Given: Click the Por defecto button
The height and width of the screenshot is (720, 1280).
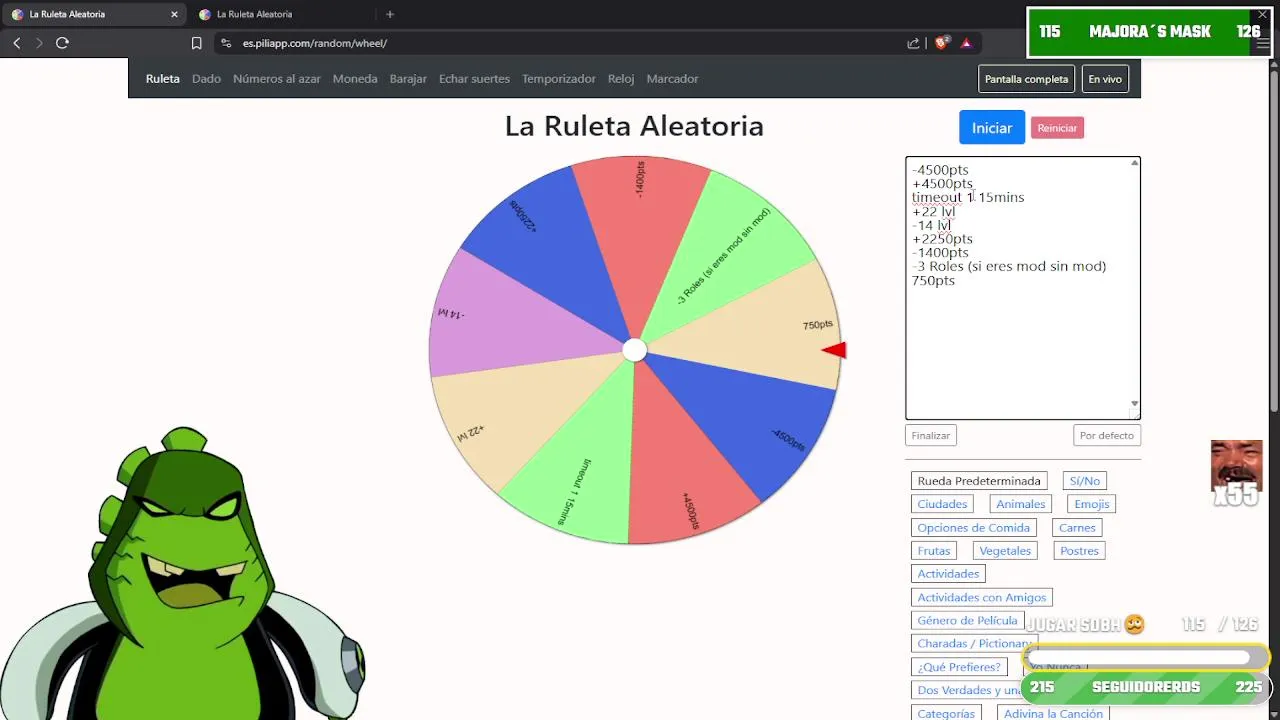Looking at the screenshot, I should [1107, 435].
